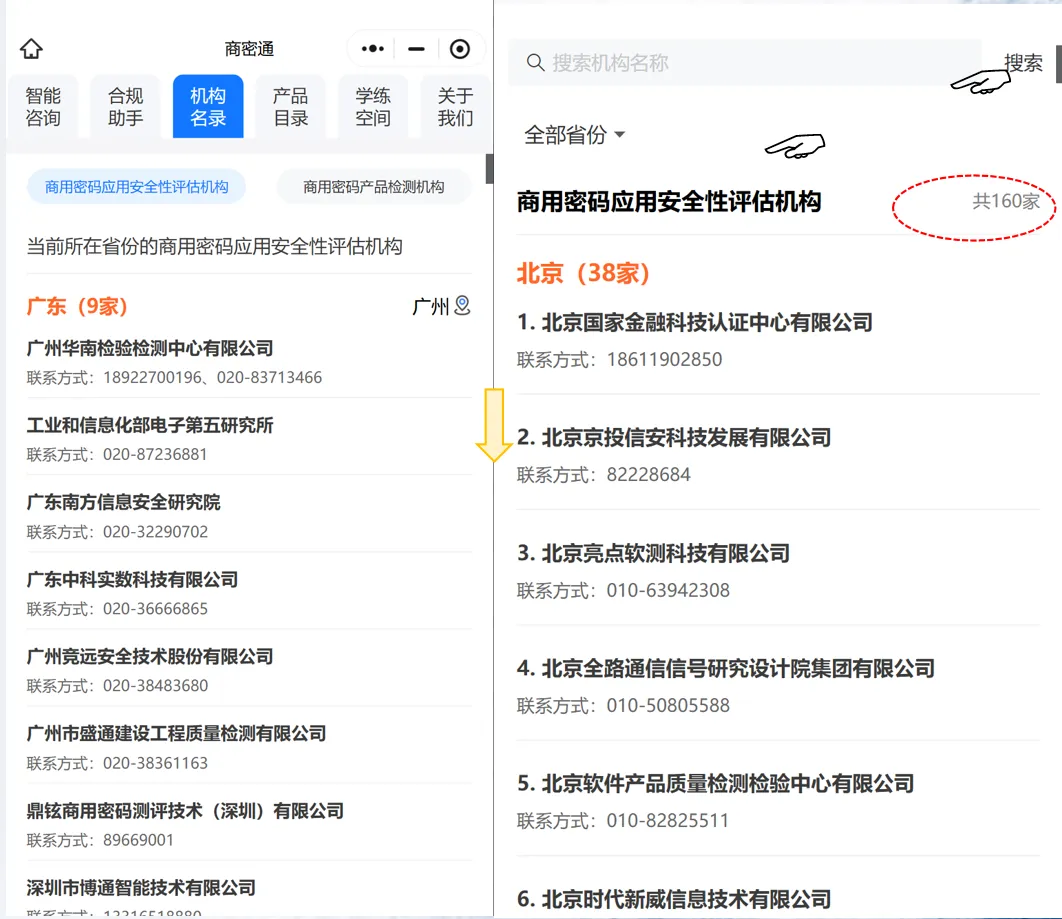Select the 商用密码产品检测机构 filter
The height and width of the screenshot is (919, 1062).
point(373,186)
